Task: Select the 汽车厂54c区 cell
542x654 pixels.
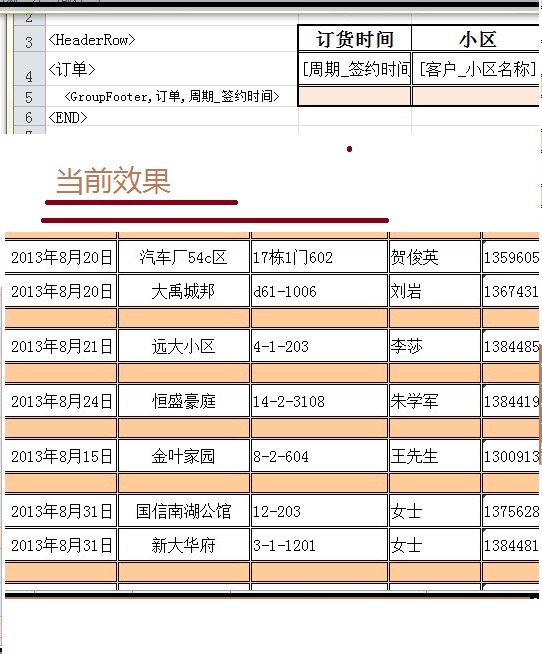Action: click(x=184, y=257)
